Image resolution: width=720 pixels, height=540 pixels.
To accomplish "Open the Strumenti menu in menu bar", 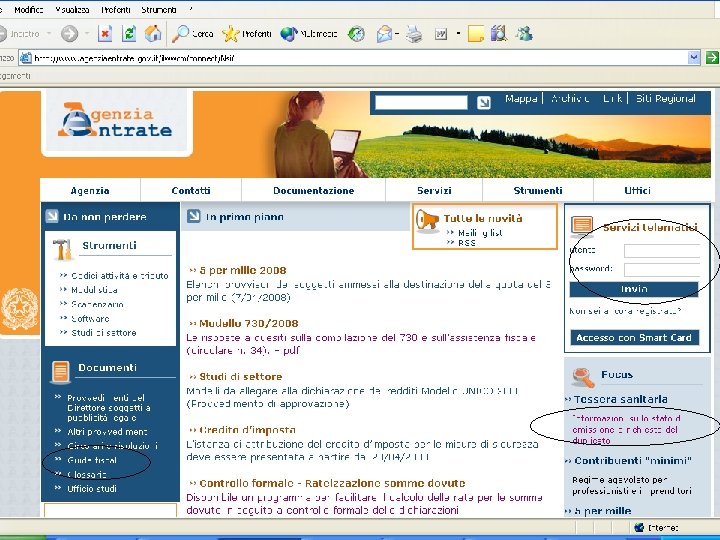I will [x=158, y=10].
